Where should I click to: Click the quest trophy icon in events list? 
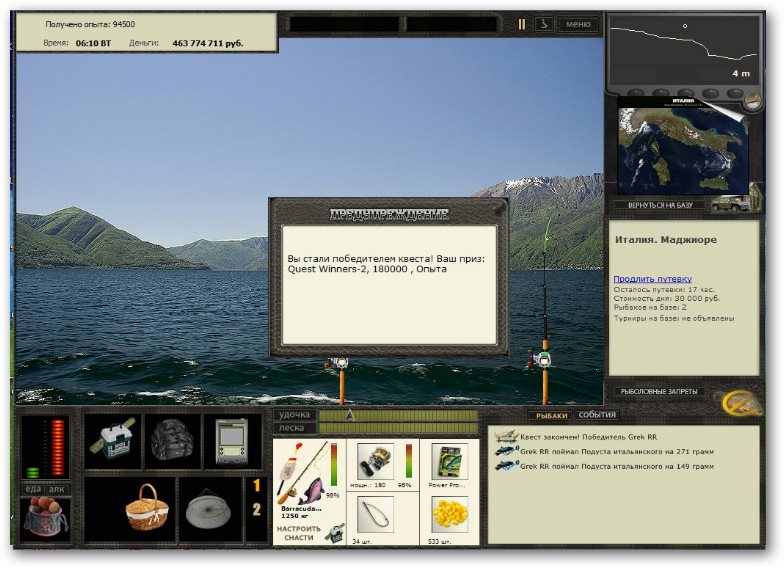(506, 436)
